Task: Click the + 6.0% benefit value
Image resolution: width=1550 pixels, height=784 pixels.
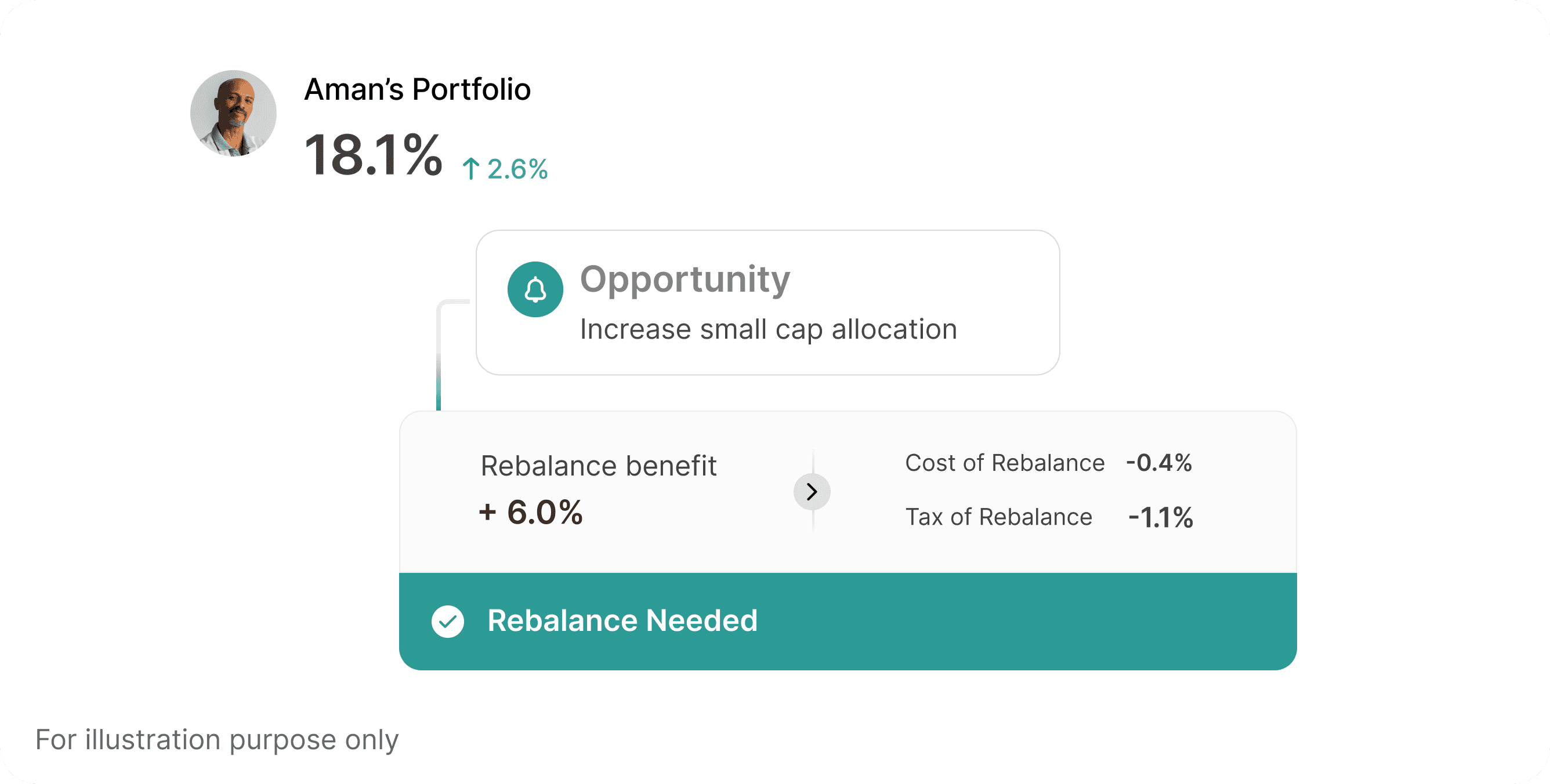Action: pos(531,512)
